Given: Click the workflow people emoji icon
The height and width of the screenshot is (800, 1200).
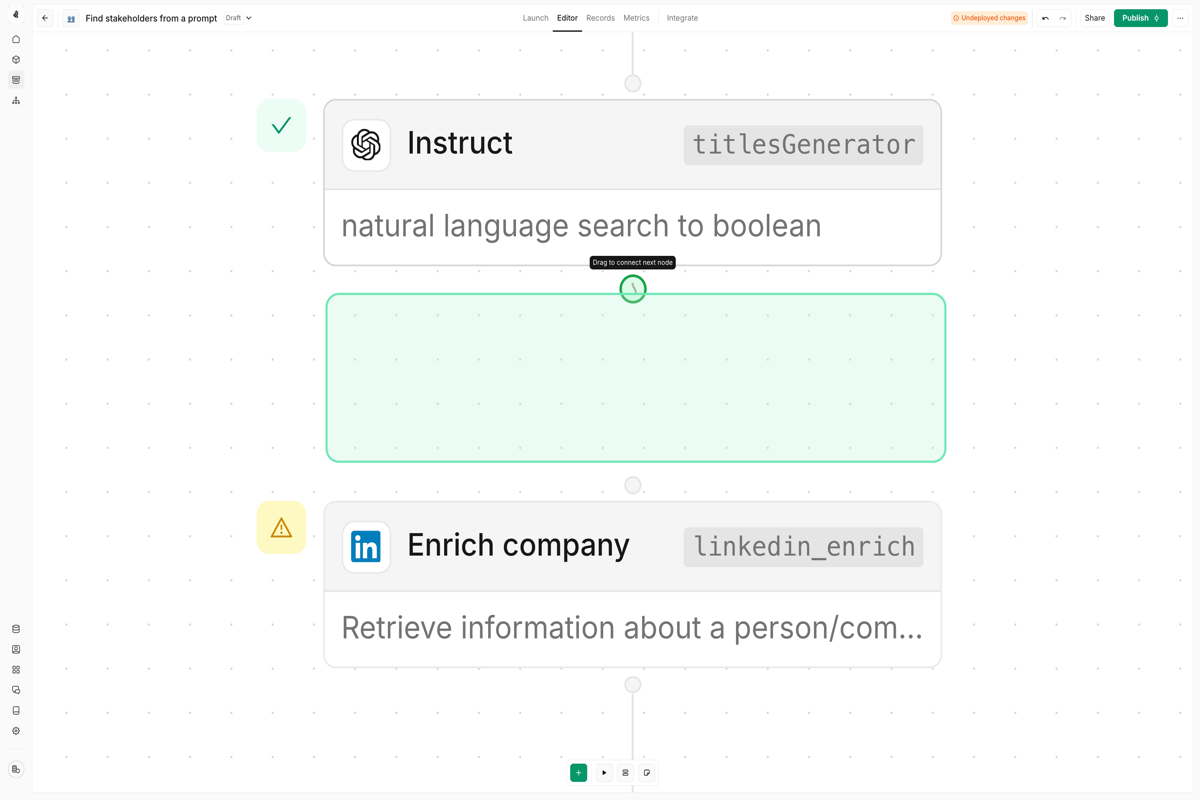Looking at the screenshot, I should point(71,18).
